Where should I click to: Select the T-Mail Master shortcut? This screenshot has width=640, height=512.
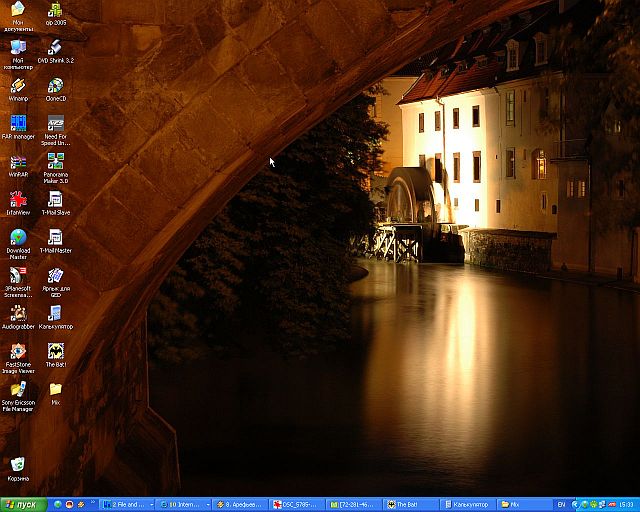56,241
